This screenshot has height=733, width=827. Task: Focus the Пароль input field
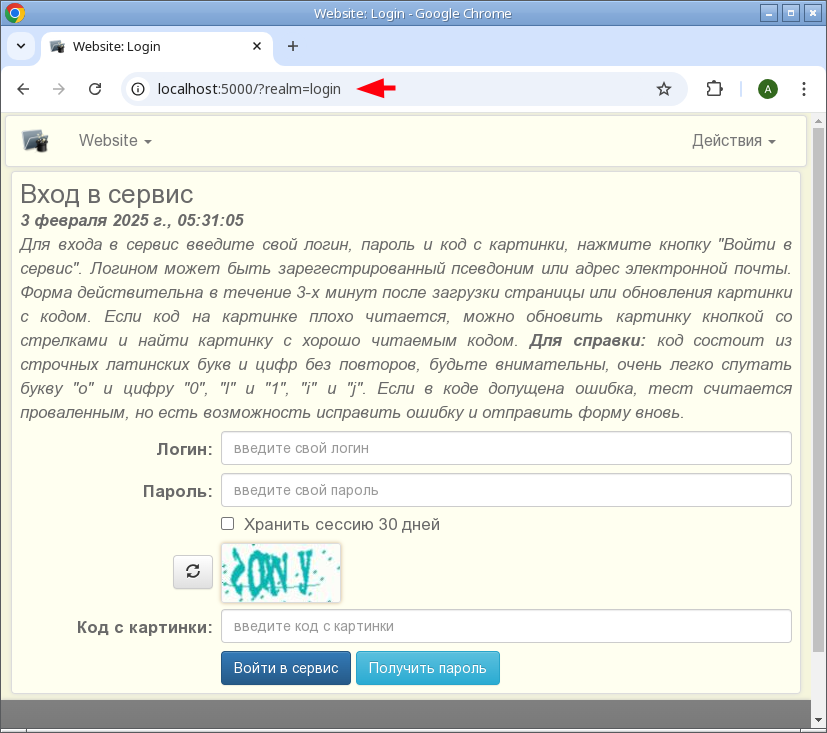pos(506,490)
